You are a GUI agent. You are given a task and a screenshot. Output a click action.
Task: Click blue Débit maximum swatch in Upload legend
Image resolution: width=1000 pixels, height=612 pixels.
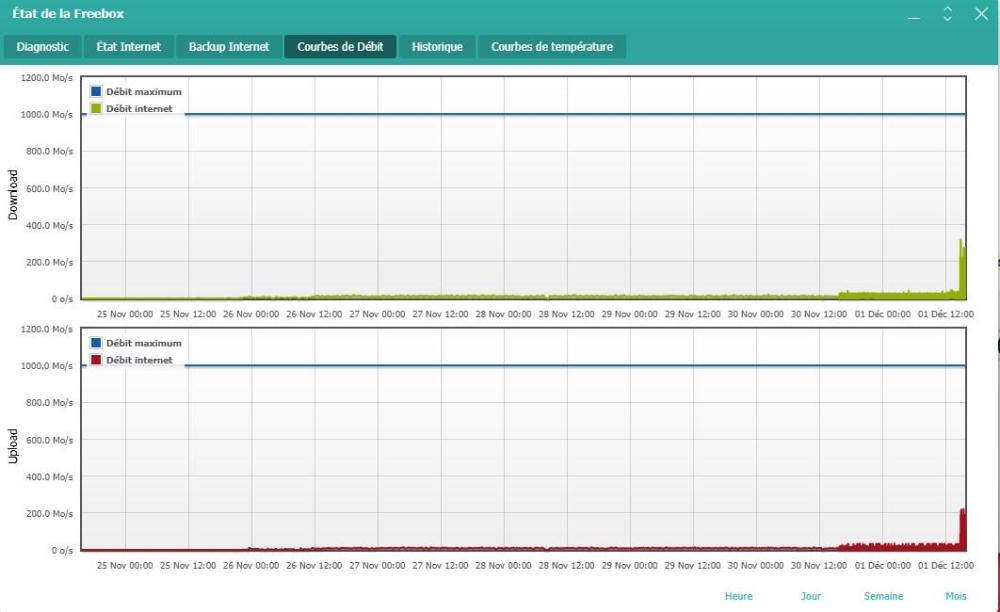coord(96,344)
